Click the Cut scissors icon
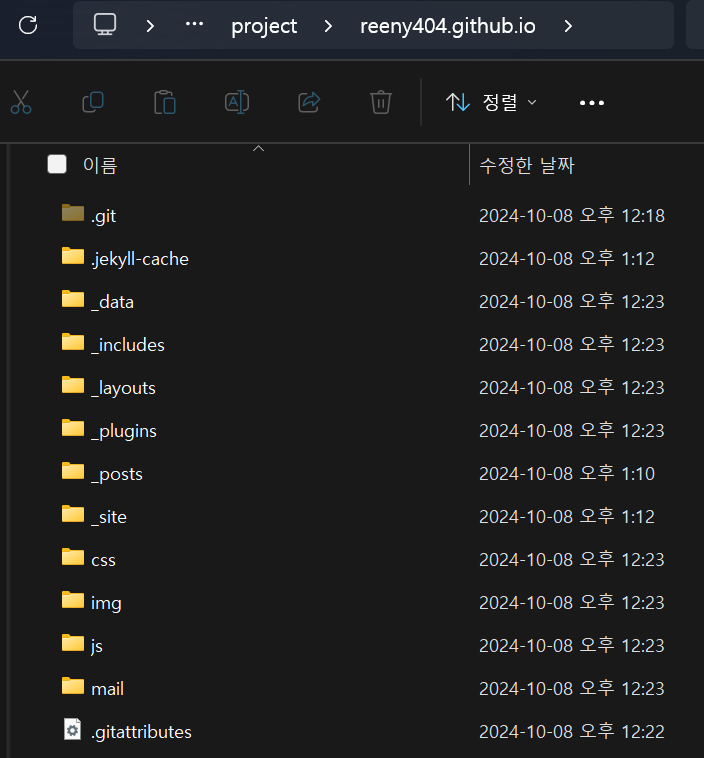 [21, 102]
